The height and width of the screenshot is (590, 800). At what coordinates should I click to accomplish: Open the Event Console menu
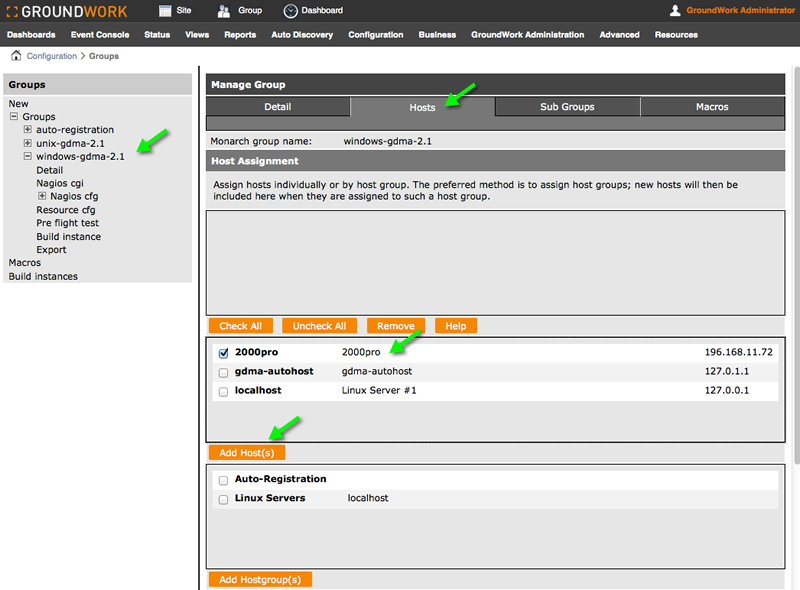[100, 35]
